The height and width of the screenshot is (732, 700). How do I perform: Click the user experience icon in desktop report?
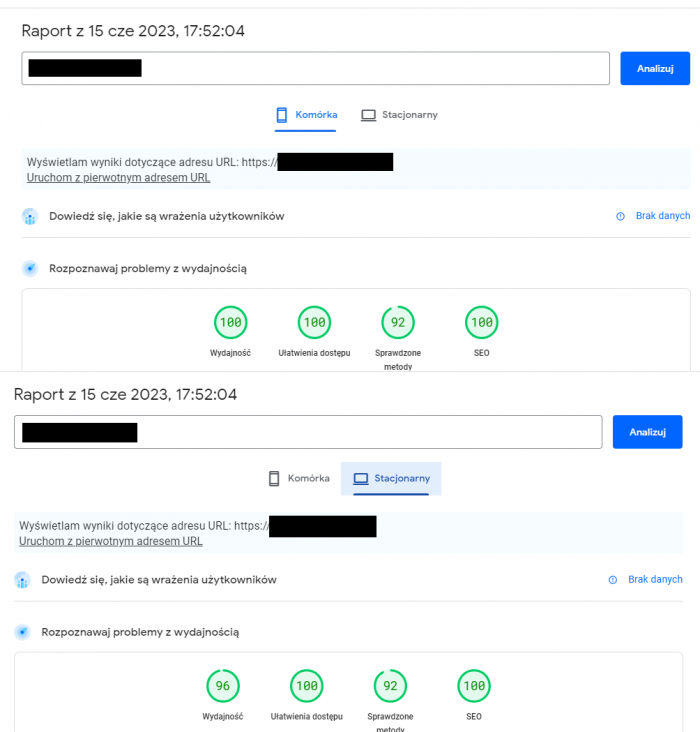pos(23,580)
